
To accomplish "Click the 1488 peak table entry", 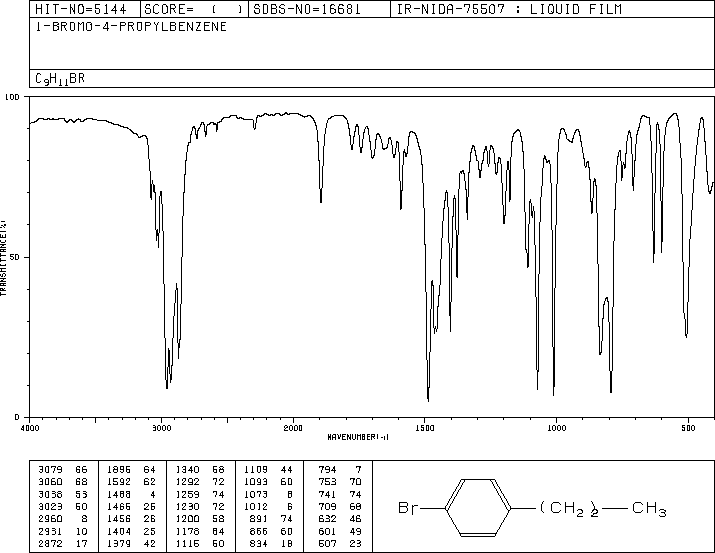I will pyautogui.click(x=119, y=494).
